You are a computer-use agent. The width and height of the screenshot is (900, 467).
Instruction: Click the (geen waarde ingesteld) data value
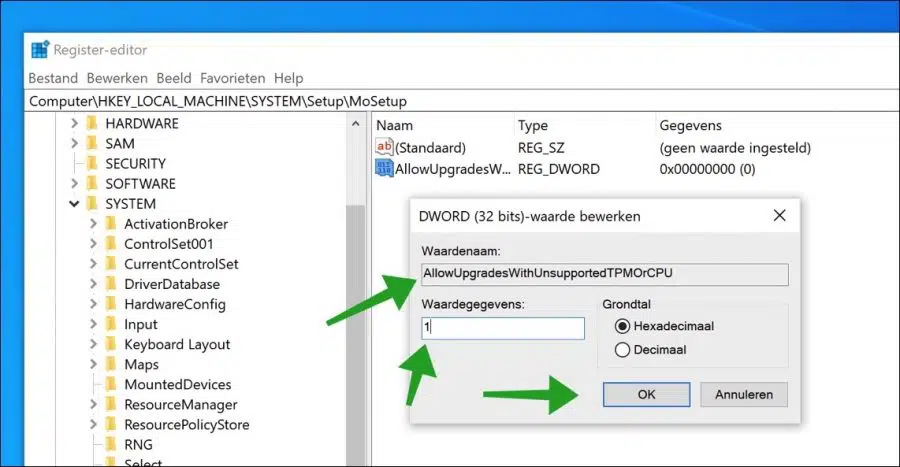735,148
